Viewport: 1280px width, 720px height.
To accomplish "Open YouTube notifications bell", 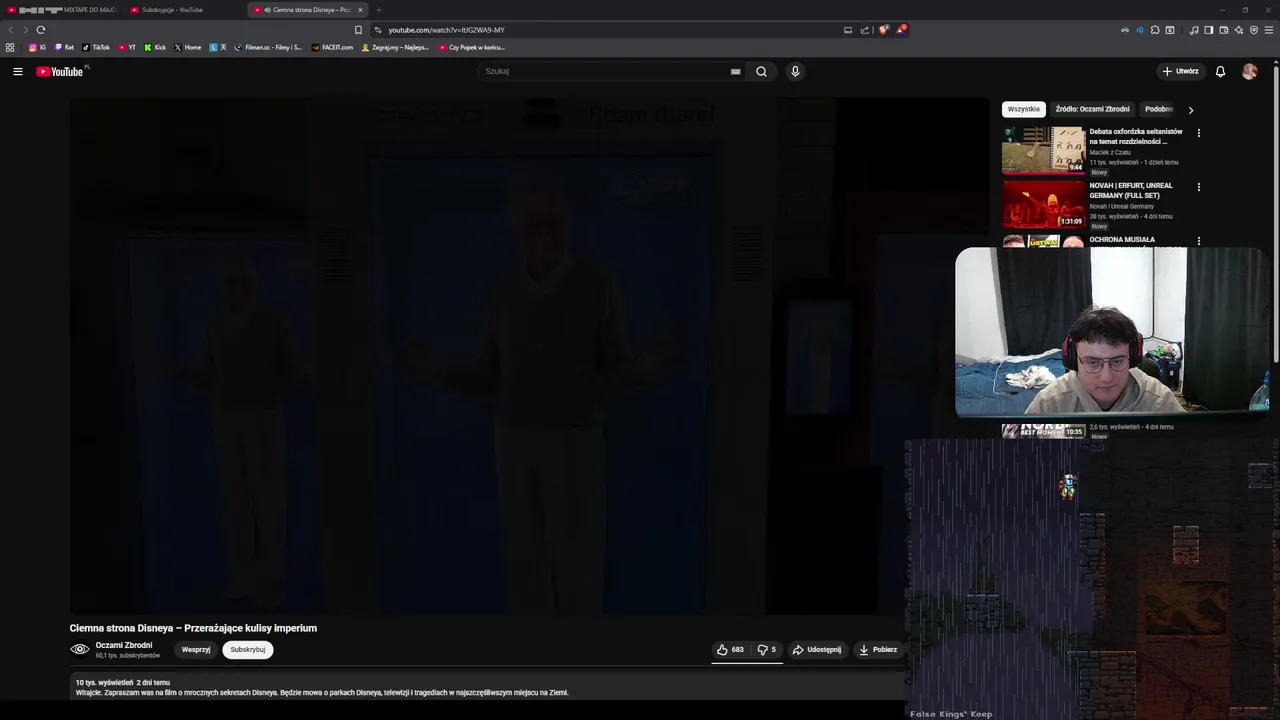I will point(1220,71).
